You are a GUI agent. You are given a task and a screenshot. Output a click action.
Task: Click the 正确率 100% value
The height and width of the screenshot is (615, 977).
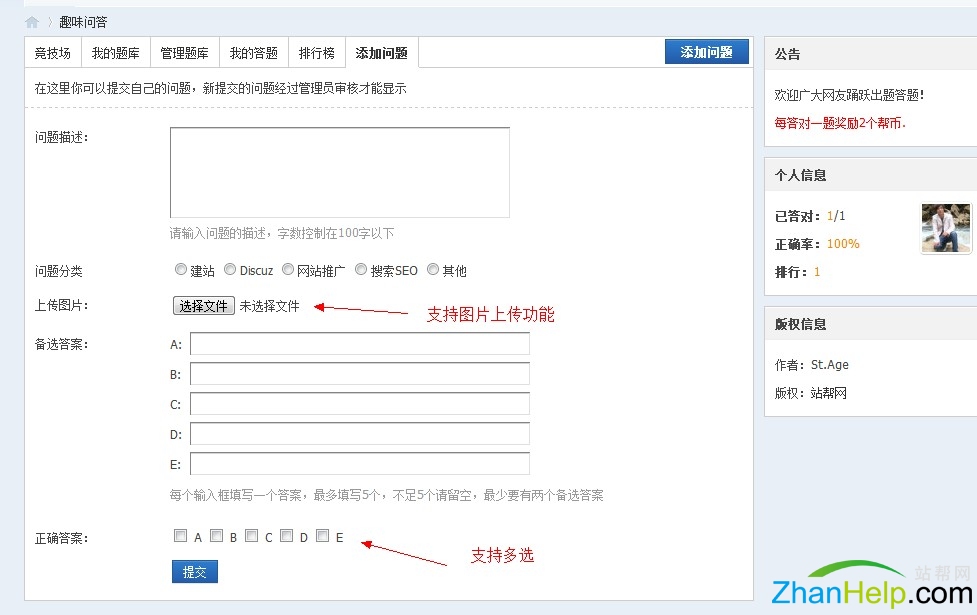click(x=843, y=244)
